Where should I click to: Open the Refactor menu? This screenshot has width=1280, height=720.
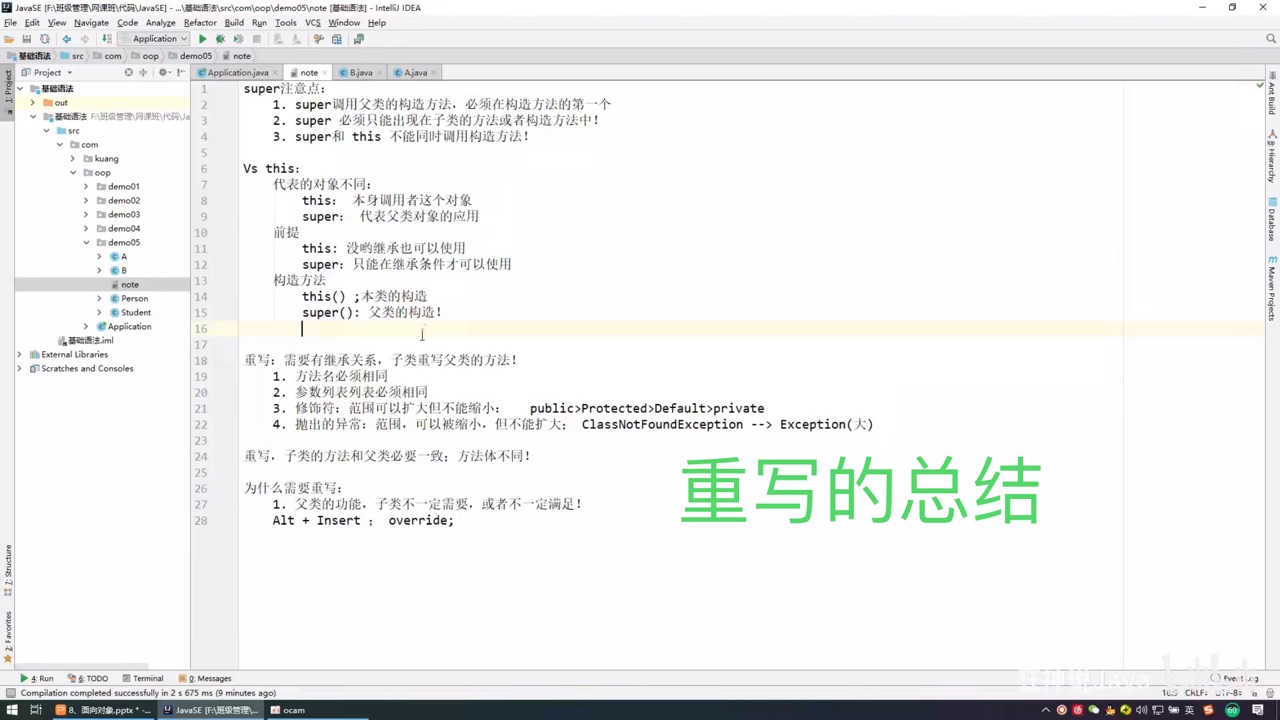point(201,22)
